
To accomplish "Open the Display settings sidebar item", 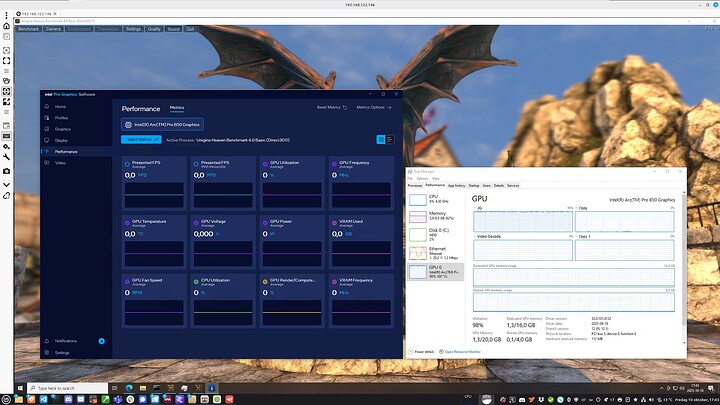I will click(x=62, y=140).
